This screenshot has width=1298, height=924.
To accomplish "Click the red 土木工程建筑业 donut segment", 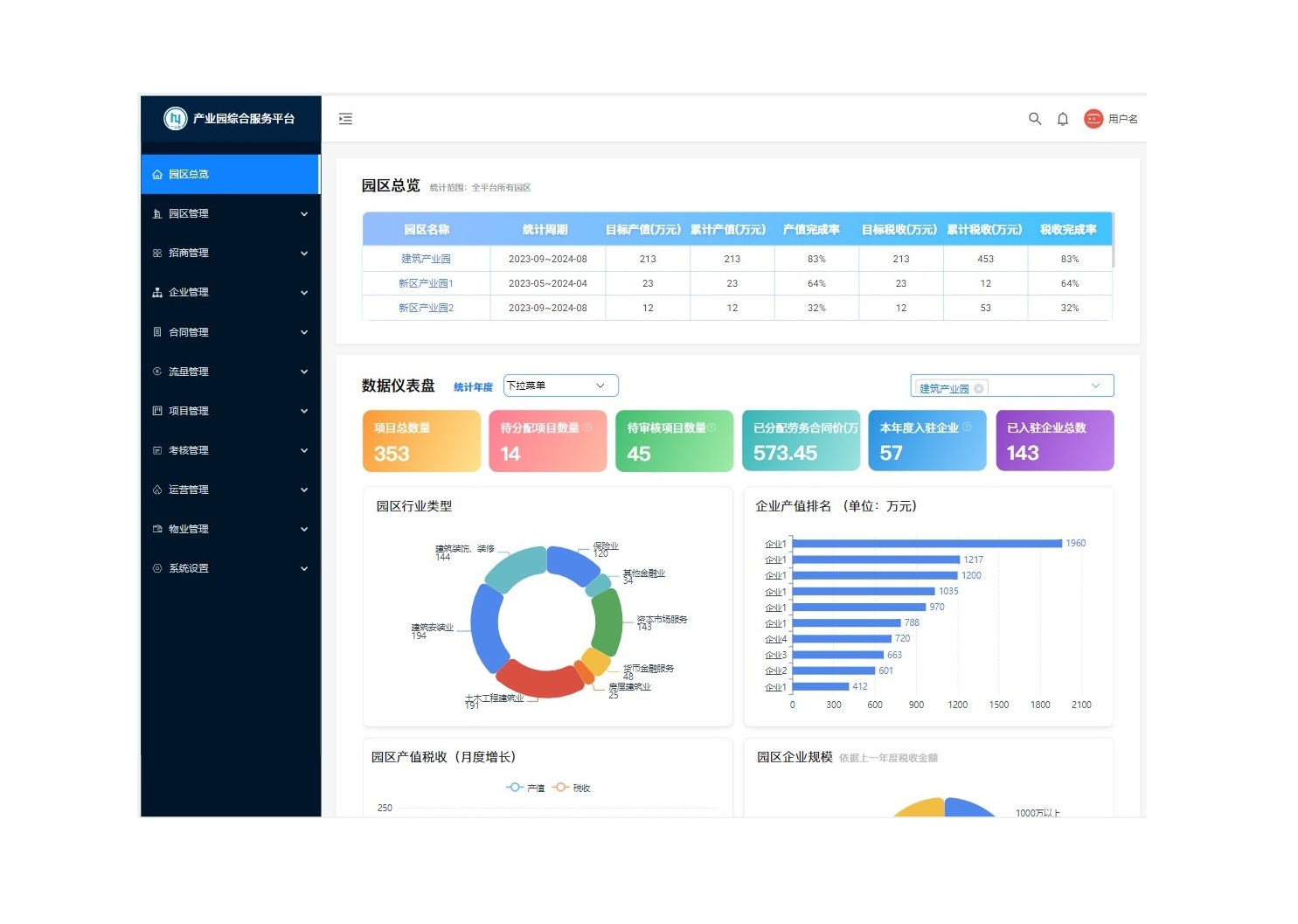I will coord(538,681).
